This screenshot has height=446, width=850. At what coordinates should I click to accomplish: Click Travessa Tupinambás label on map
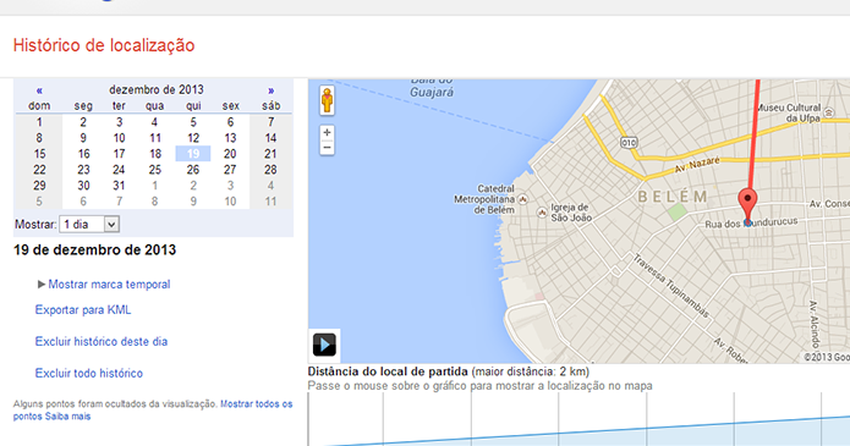671,286
